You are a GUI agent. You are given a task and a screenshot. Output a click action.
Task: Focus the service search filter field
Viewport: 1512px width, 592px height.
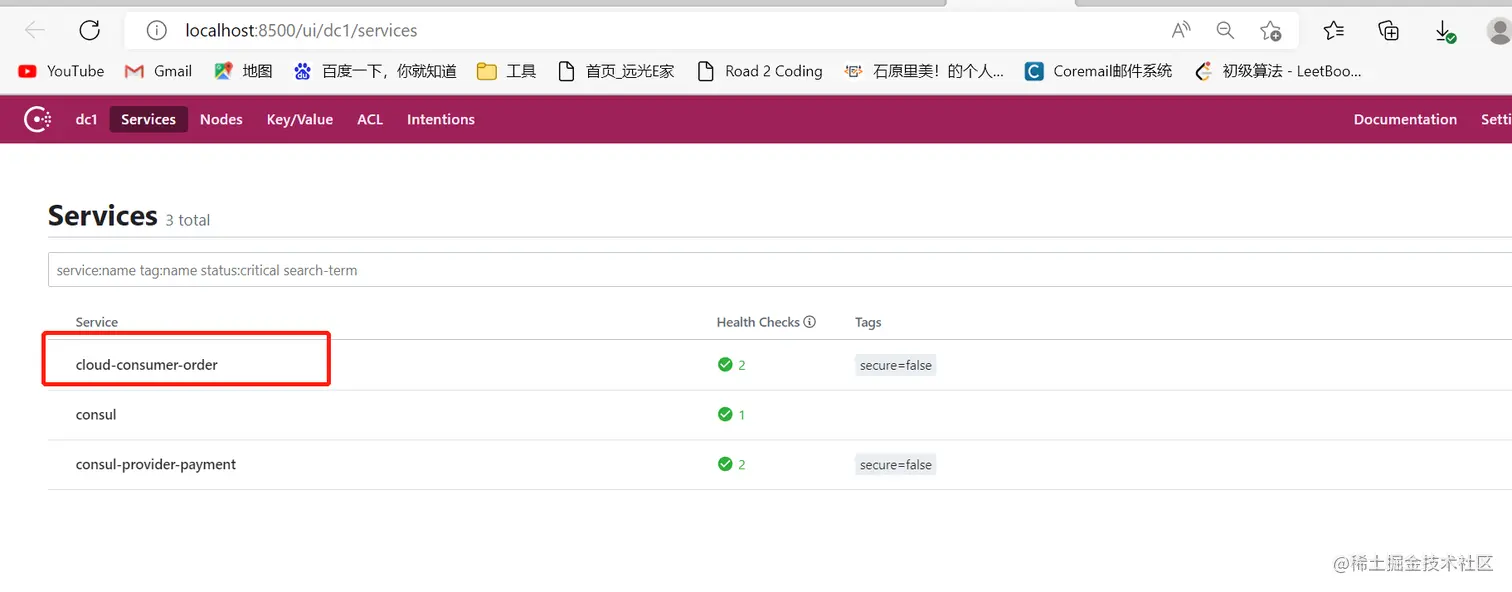[780, 270]
